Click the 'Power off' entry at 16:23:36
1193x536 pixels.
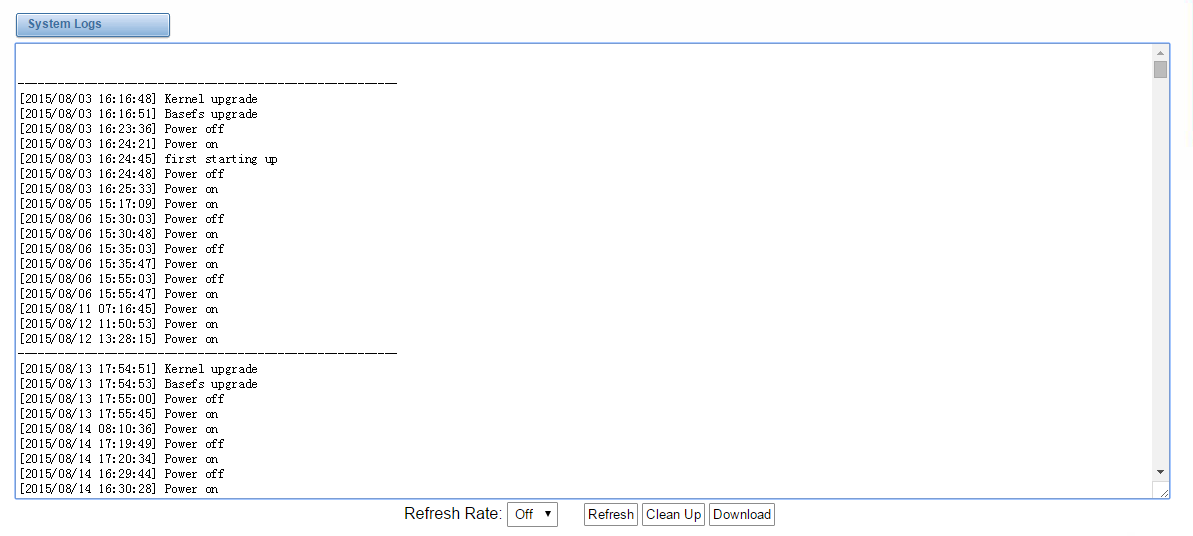122,129
